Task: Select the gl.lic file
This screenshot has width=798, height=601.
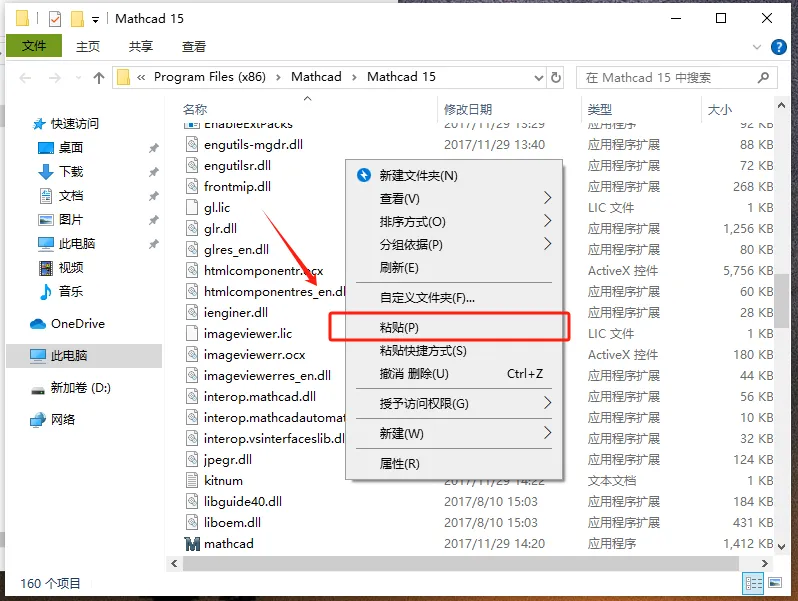Action: pyautogui.click(x=217, y=208)
